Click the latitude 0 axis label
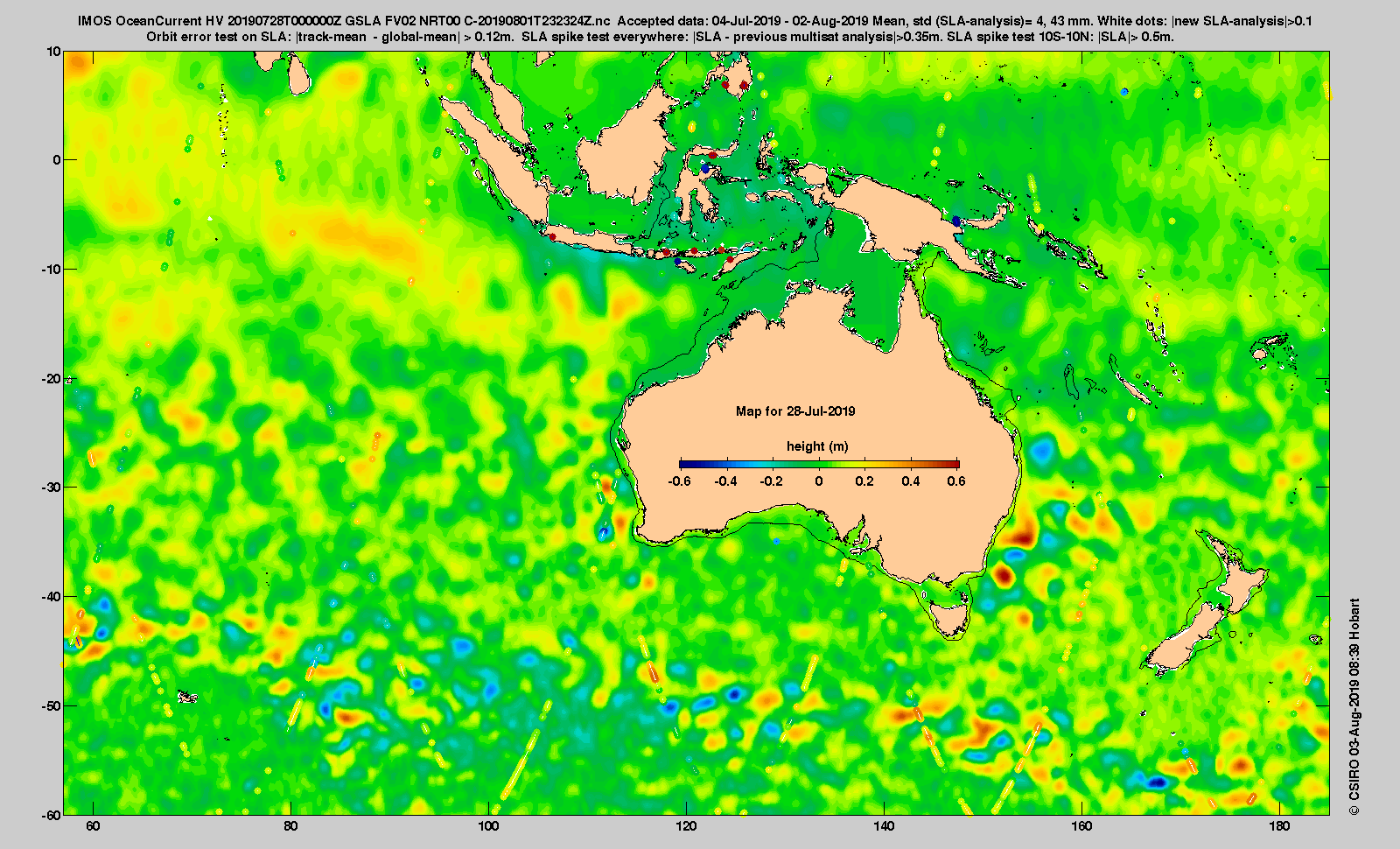1400x849 pixels. 58,159
